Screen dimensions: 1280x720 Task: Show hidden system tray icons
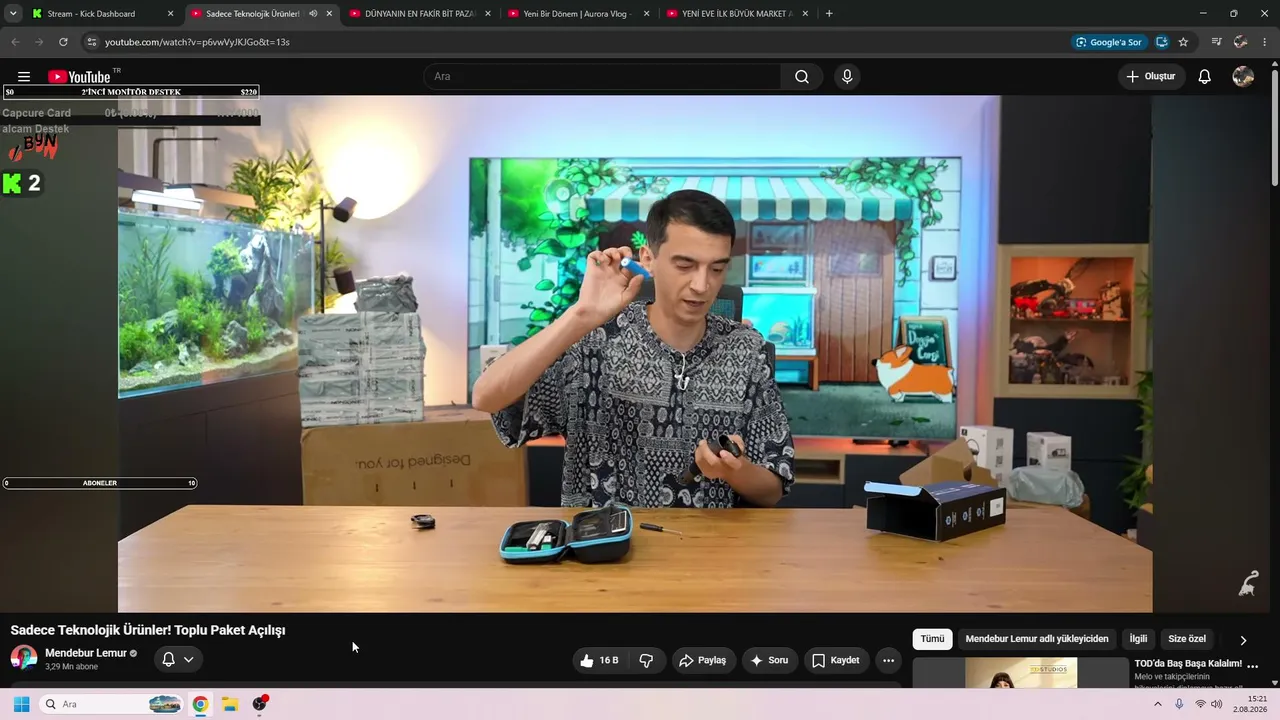(x=1158, y=704)
